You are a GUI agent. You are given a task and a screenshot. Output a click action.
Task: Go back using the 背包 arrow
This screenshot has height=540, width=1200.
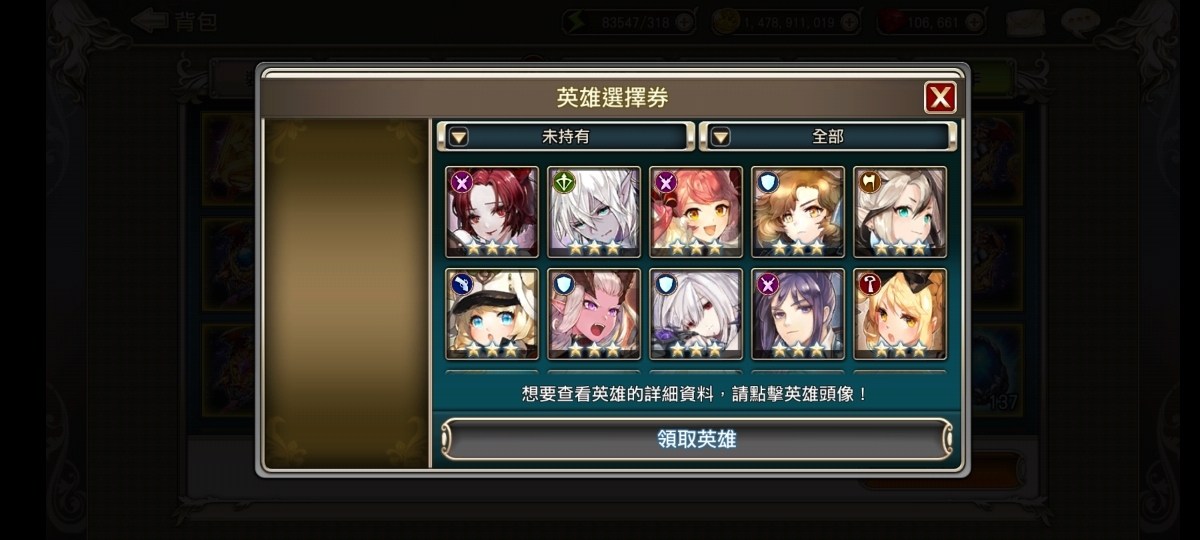click(173, 21)
